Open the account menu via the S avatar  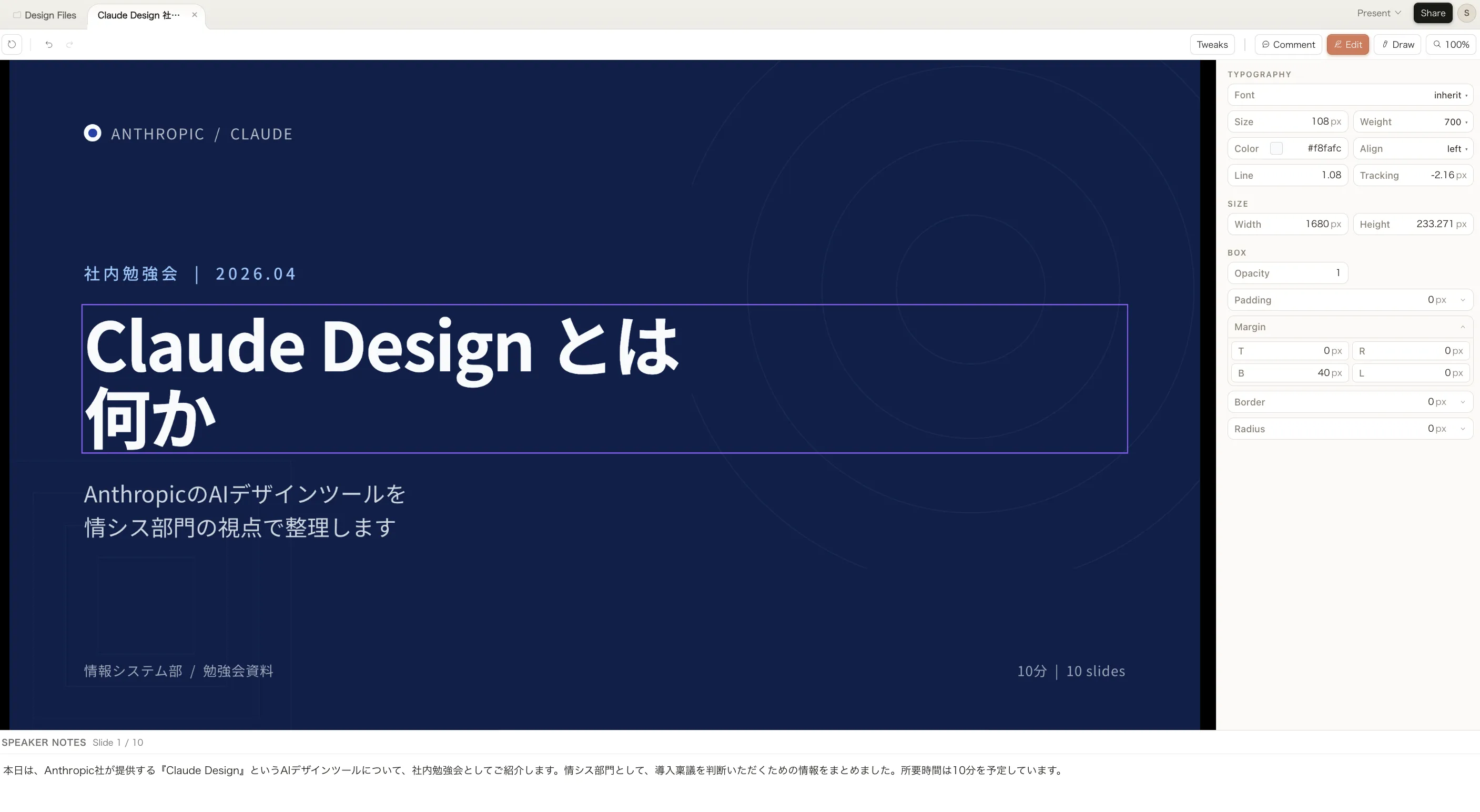point(1466,13)
